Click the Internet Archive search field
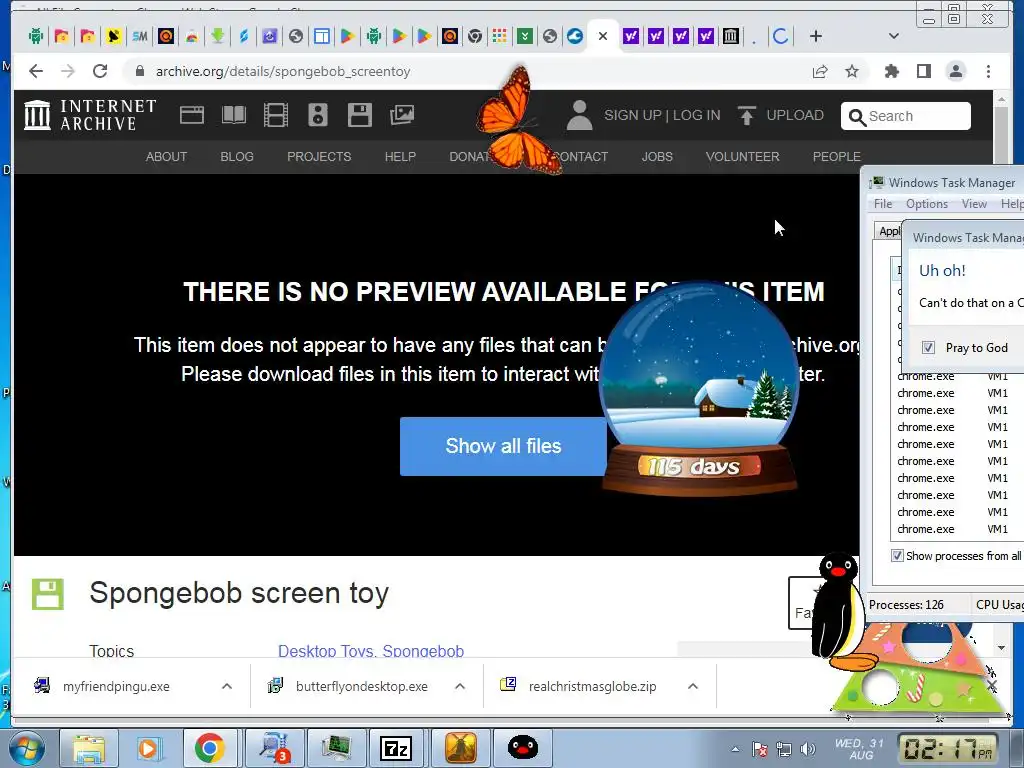 (x=906, y=116)
